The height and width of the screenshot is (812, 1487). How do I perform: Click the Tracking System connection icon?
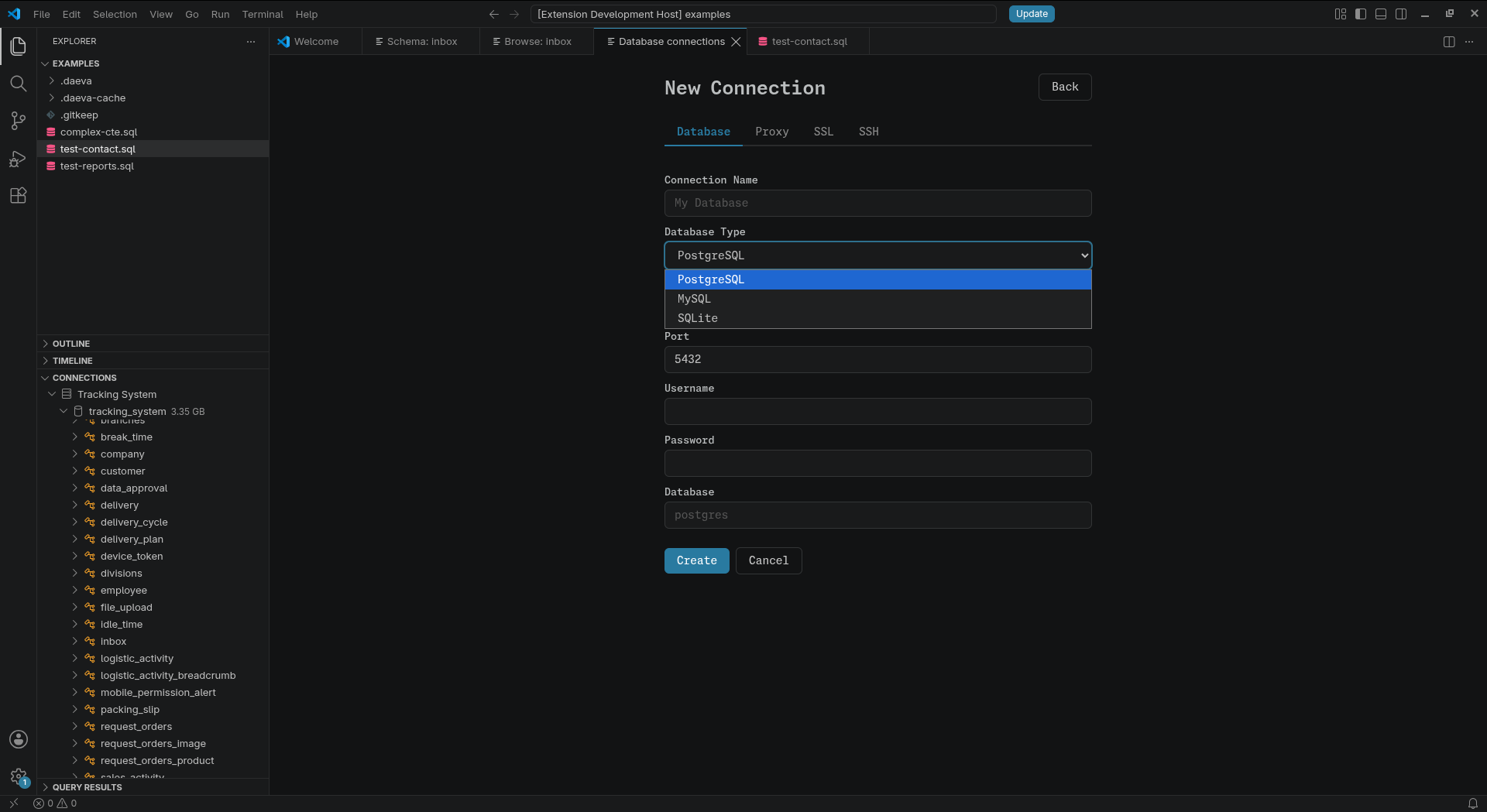(x=67, y=394)
